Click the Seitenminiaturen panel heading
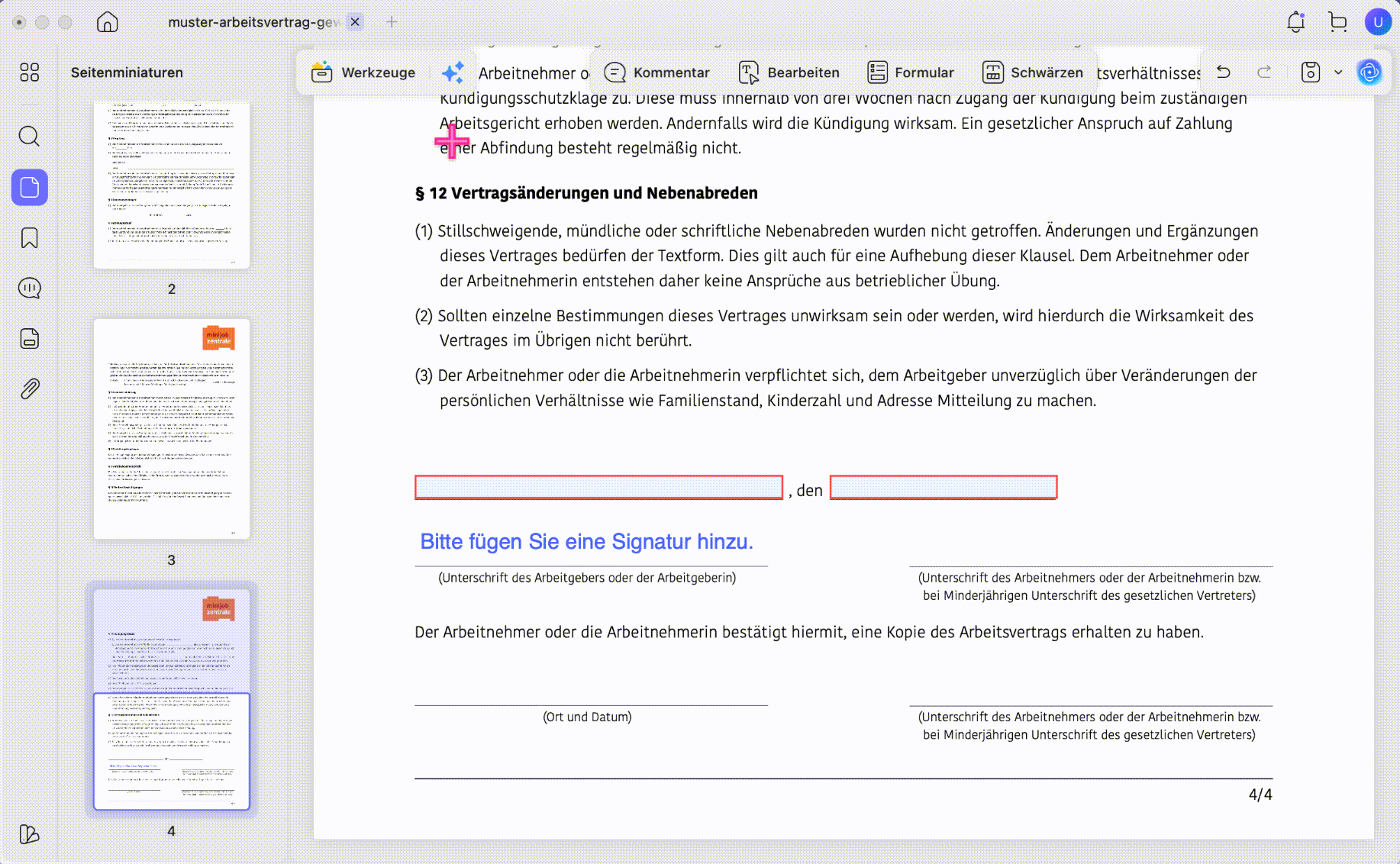Viewport: 1400px width, 864px height. [x=127, y=73]
